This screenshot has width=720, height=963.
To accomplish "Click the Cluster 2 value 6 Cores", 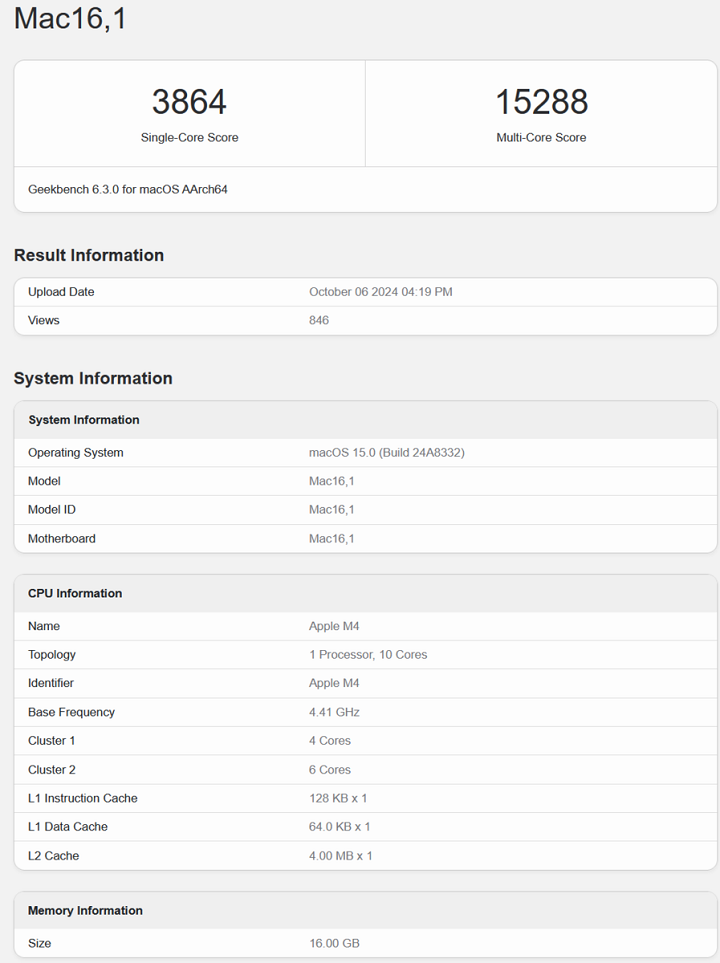I will click(x=330, y=770).
